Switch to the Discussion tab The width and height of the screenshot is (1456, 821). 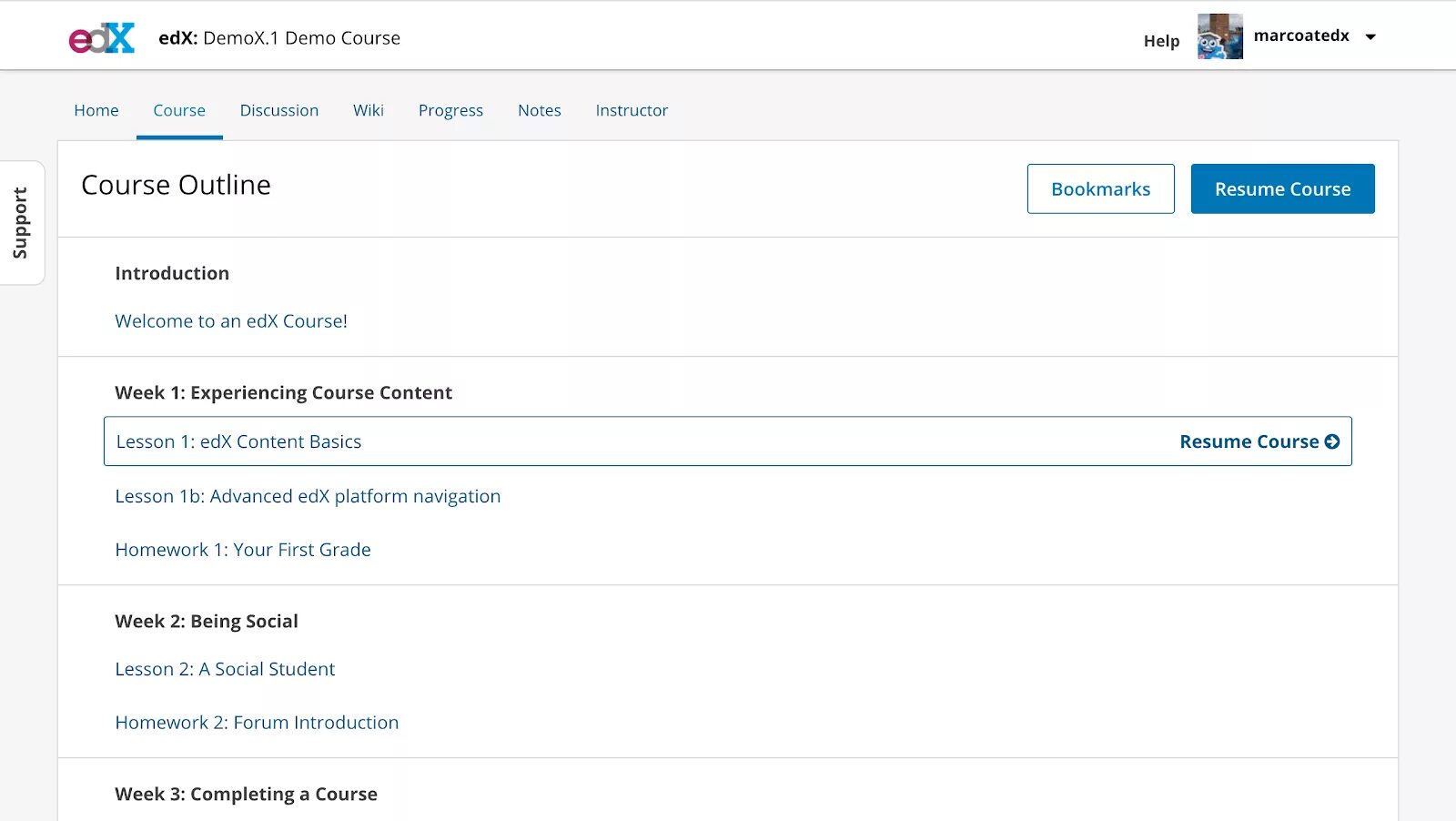pos(279,110)
